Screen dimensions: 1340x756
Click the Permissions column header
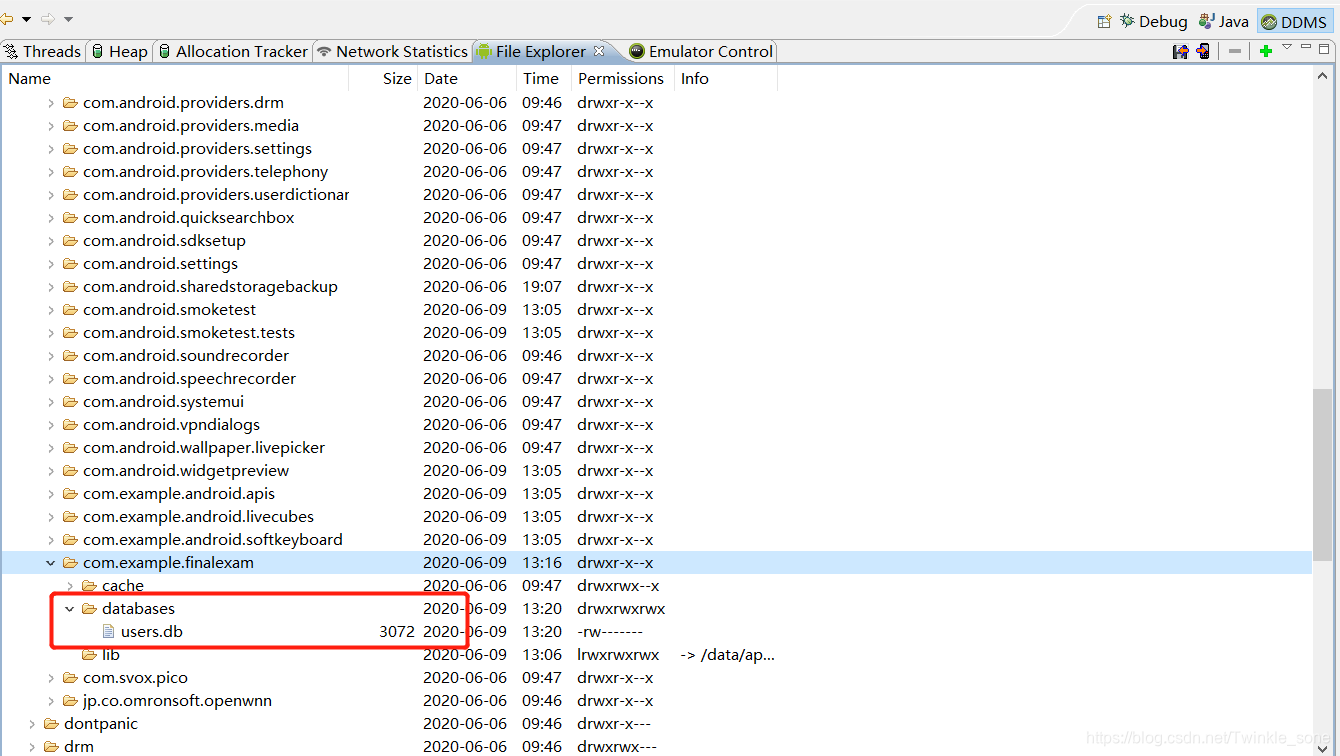click(621, 78)
